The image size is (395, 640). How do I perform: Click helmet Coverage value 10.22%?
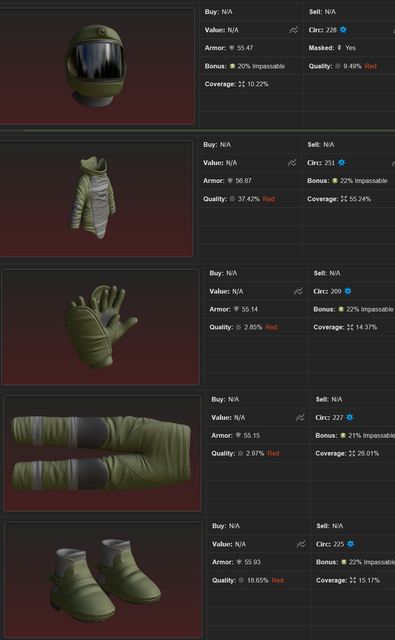pyautogui.click(x=258, y=84)
